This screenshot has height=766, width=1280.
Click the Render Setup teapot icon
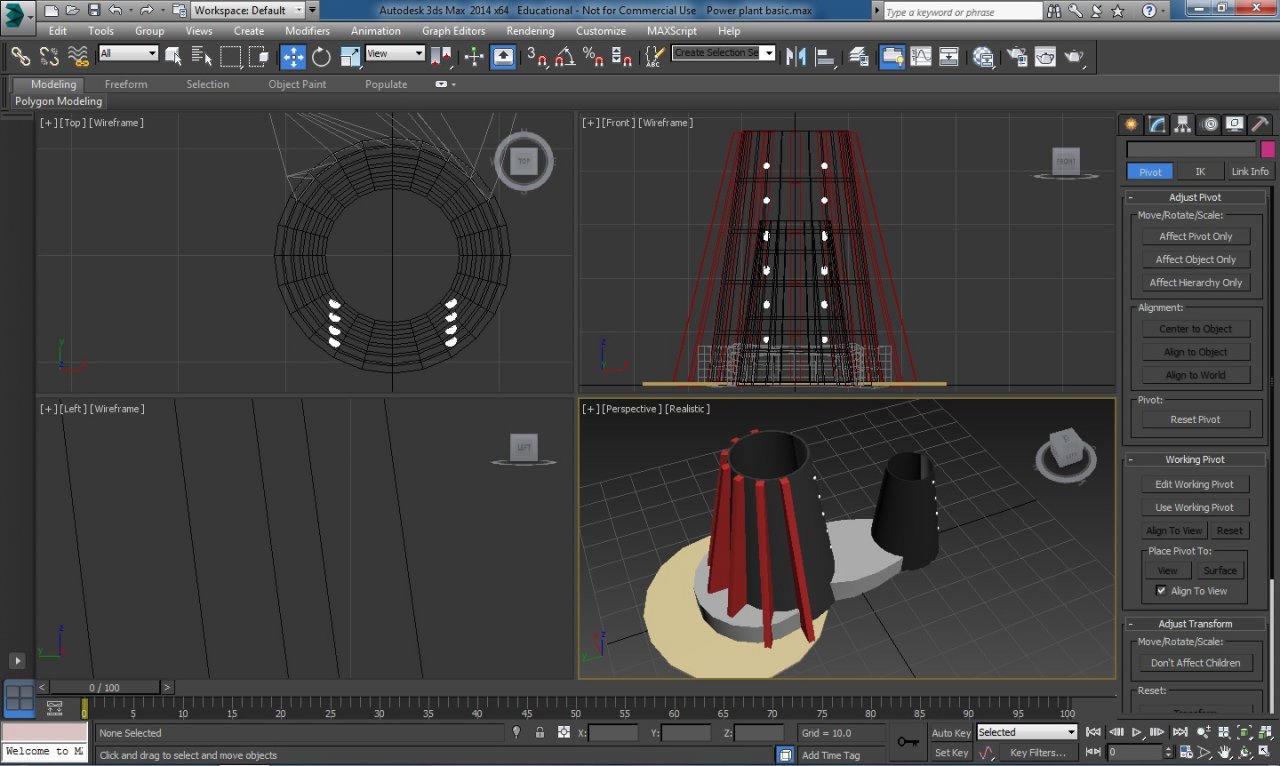[x=1017, y=57]
